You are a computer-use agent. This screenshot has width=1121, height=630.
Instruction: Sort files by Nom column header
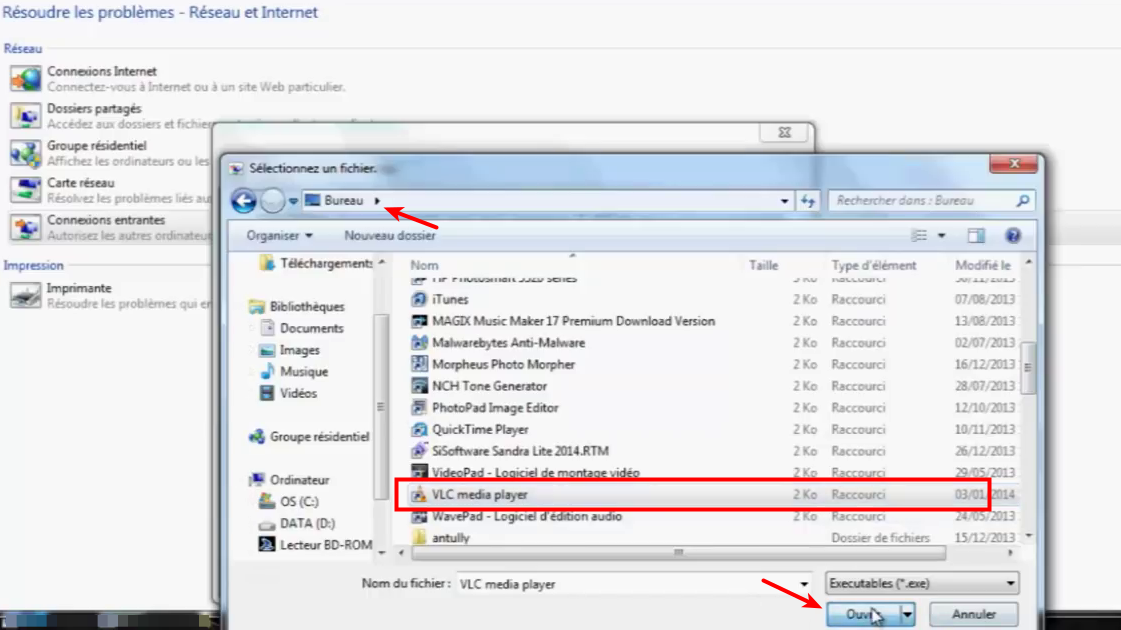click(425, 265)
